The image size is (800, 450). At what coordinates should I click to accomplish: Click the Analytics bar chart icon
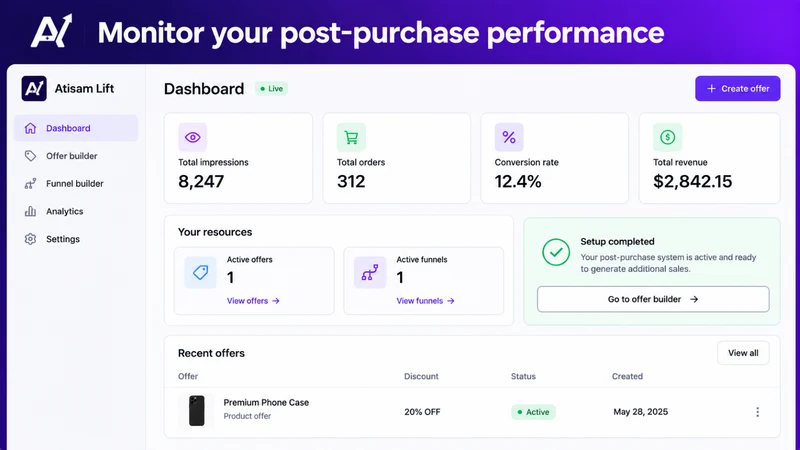coord(31,211)
